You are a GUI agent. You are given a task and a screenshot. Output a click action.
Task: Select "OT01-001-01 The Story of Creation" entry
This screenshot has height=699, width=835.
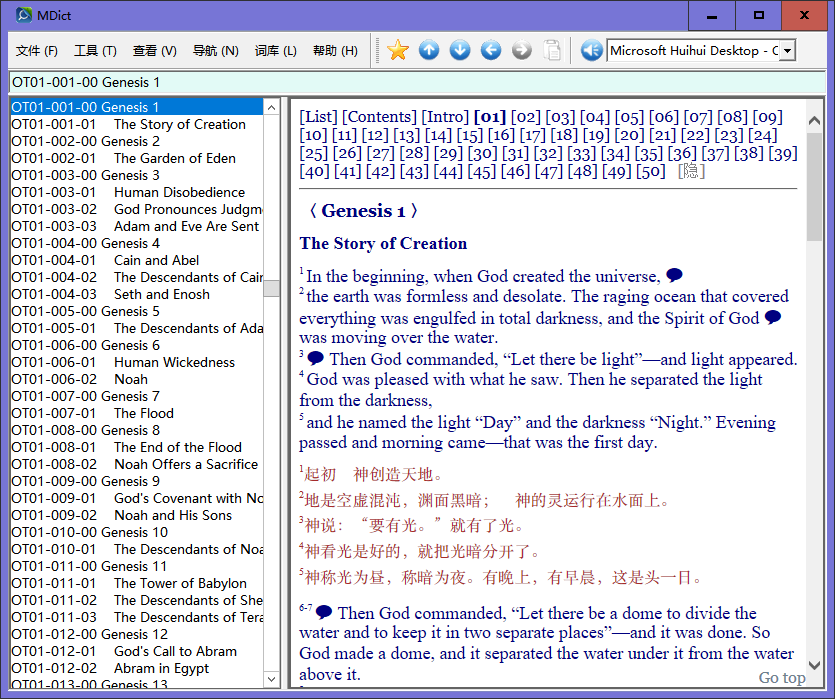pos(137,124)
